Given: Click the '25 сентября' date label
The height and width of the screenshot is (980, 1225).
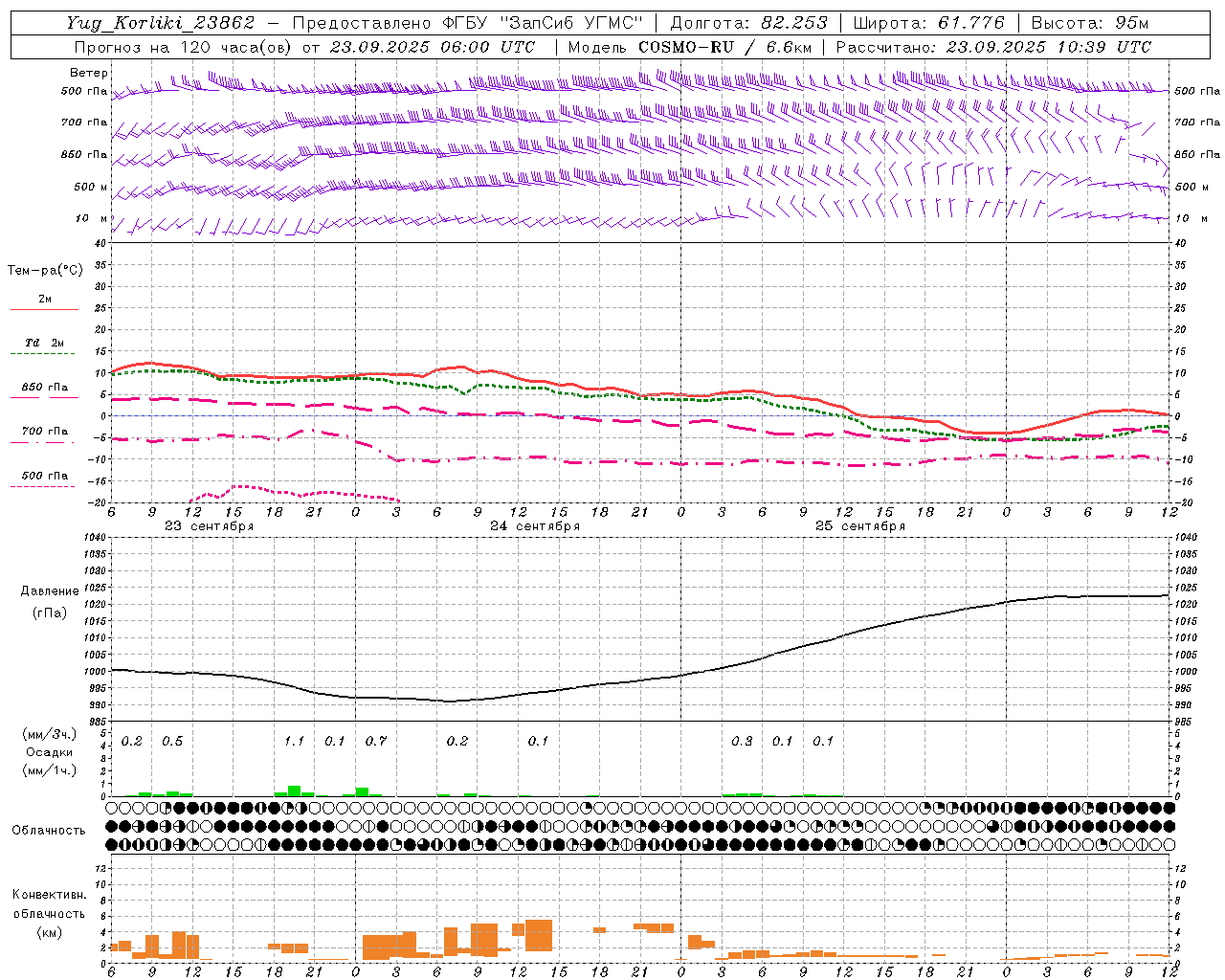Looking at the screenshot, I should (860, 526).
